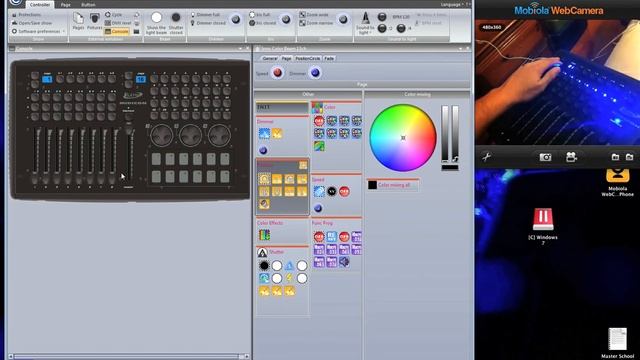This screenshot has height=360, width=640.
Task: Click the yellow lightning icon in Shutter section
Action: [289, 278]
